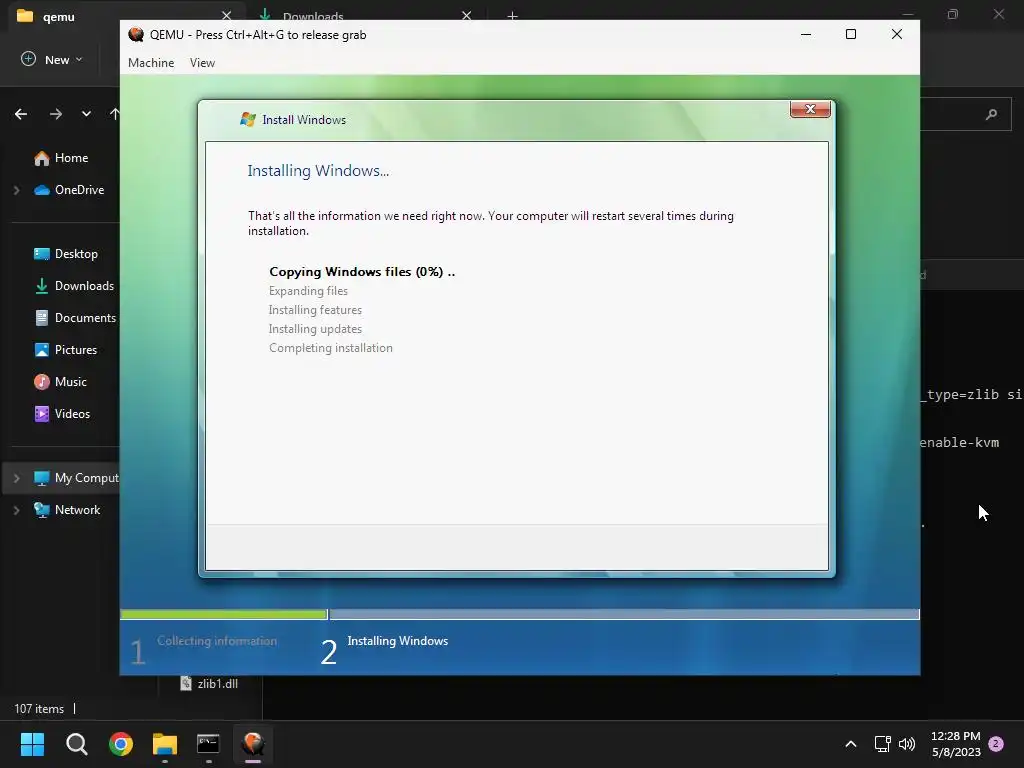The width and height of the screenshot is (1024, 768).
Task: Launch Google Chrome from taskbar
Action: coord(121,744)
